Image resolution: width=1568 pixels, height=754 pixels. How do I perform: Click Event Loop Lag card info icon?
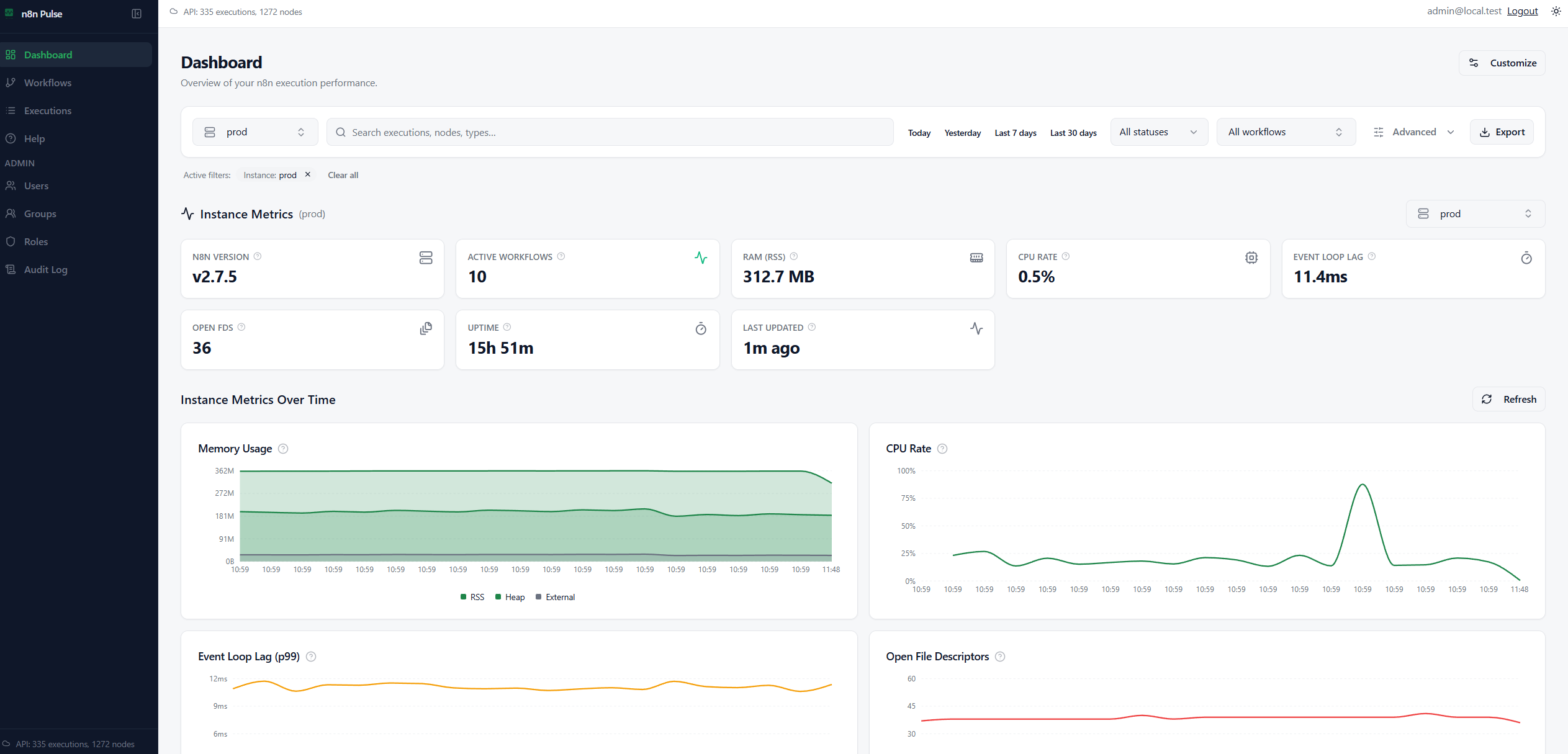click(x=1372, y=256)
